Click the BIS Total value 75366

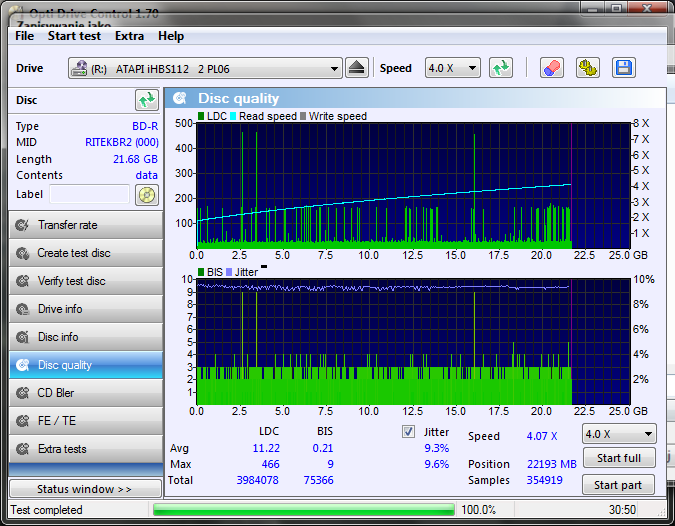click(319, 480)
